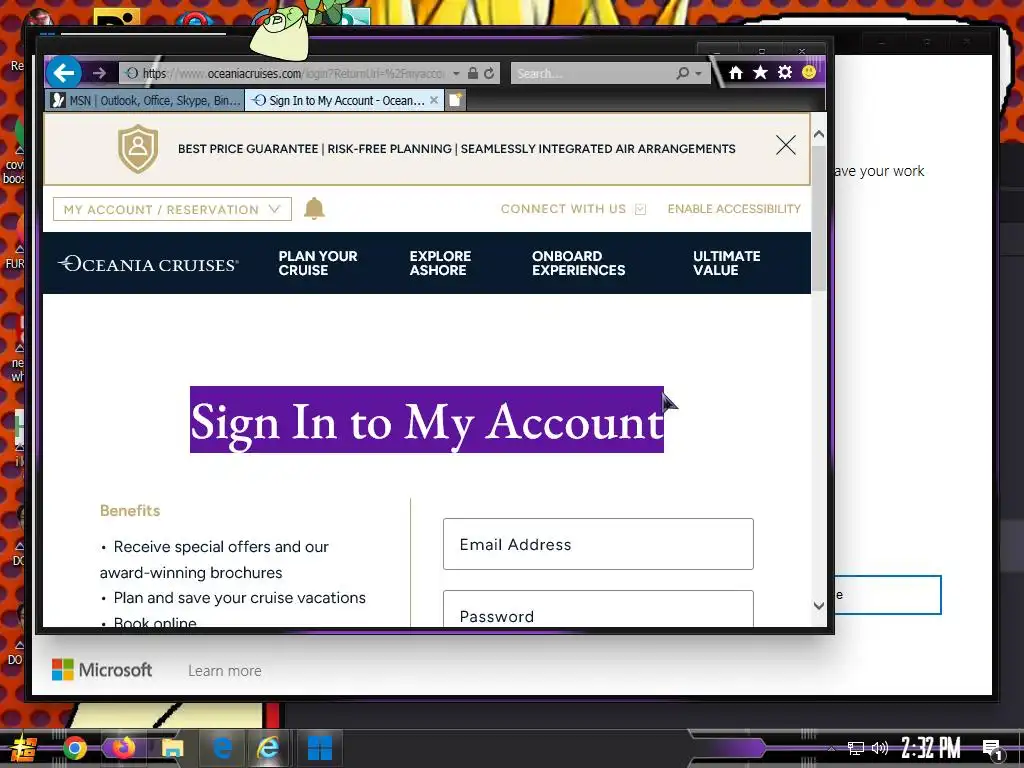1024x768 pixels.
Task: Click the custom Start button on taskbar
Action: tap(24, 748)
